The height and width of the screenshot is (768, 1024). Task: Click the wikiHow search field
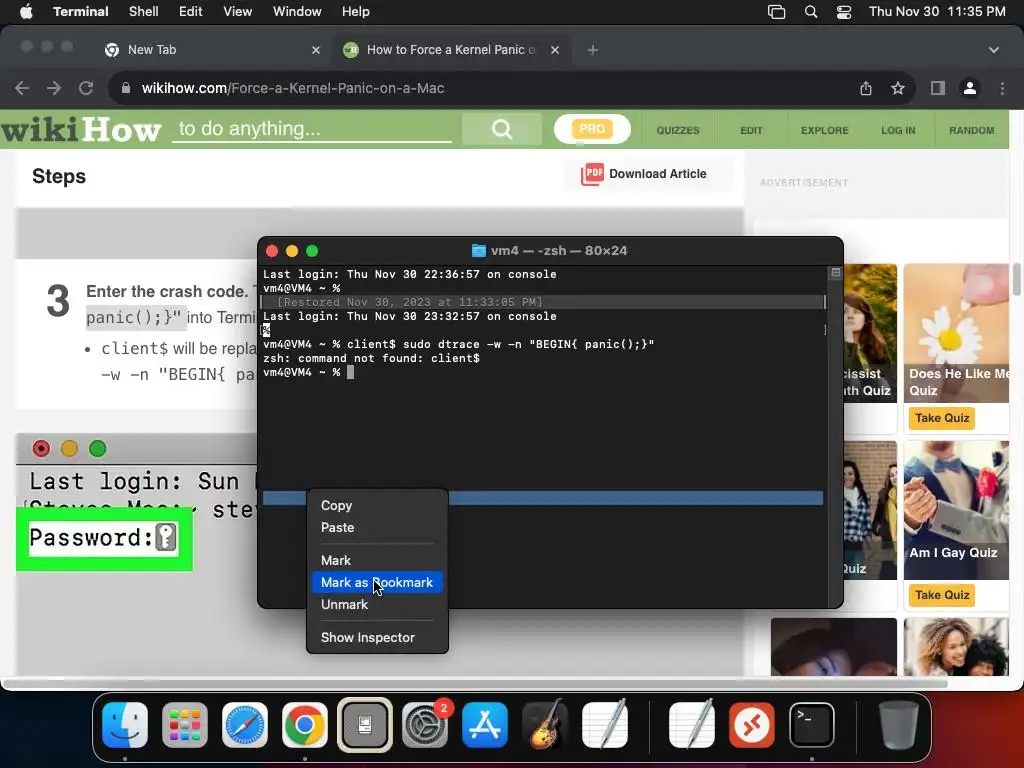[x=312, y=129]
